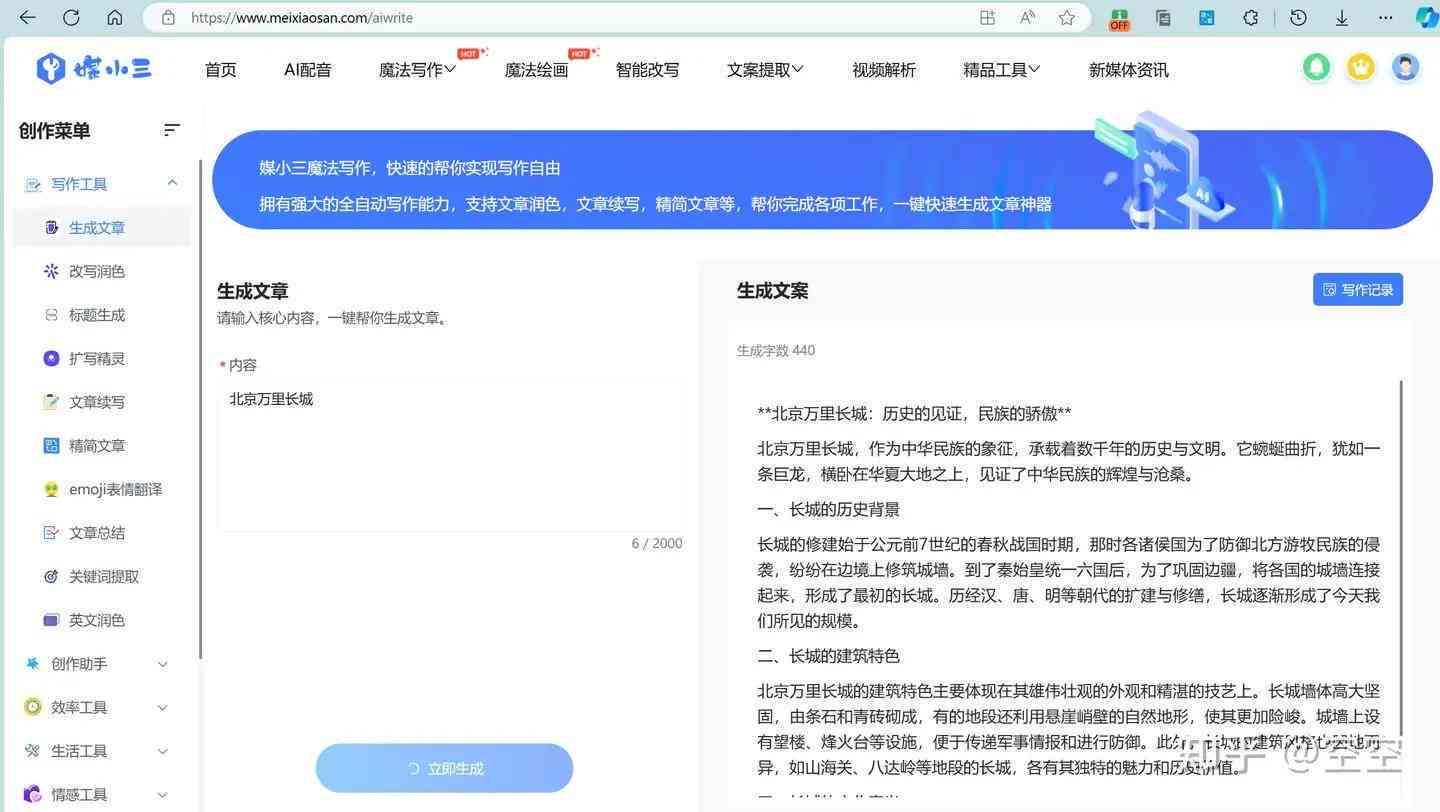Click the browser address bar URL

coord(301,17)
